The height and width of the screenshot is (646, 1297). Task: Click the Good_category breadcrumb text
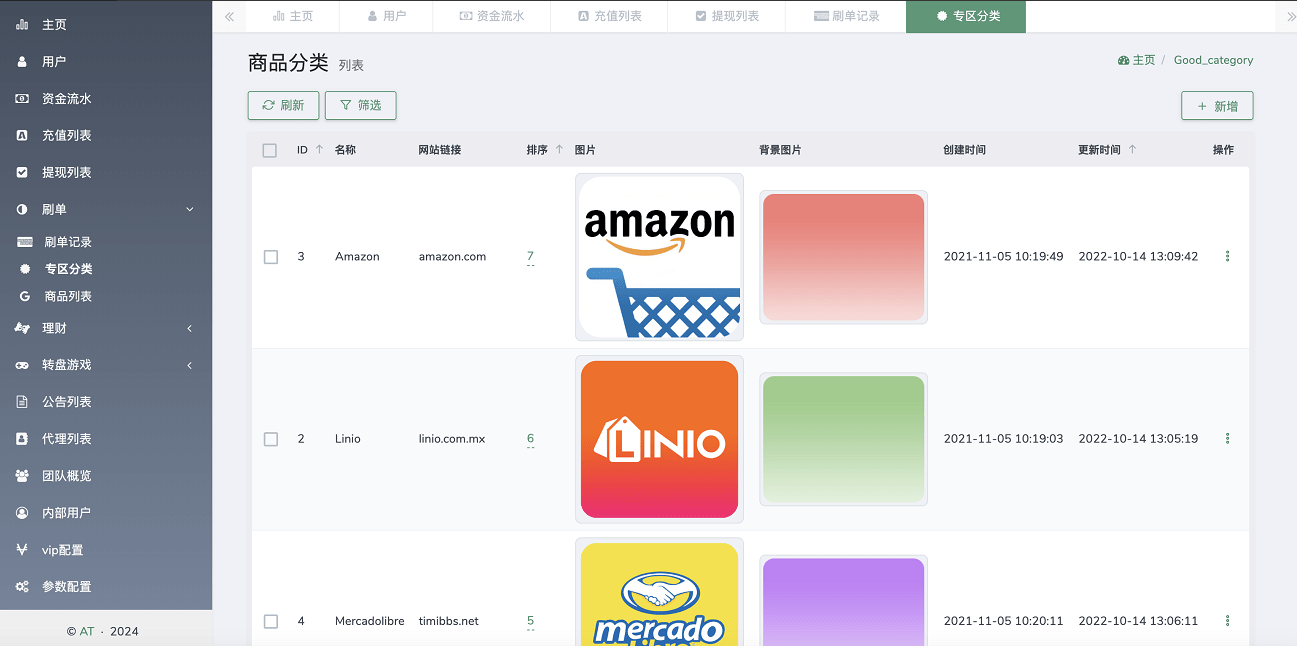pos(1213,60)
